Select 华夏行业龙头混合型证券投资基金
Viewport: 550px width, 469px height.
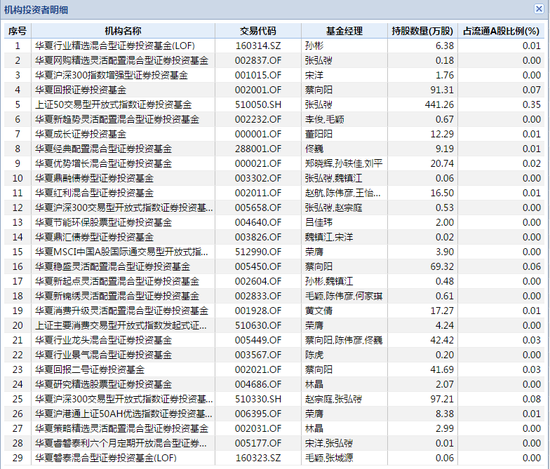[274, 340]
